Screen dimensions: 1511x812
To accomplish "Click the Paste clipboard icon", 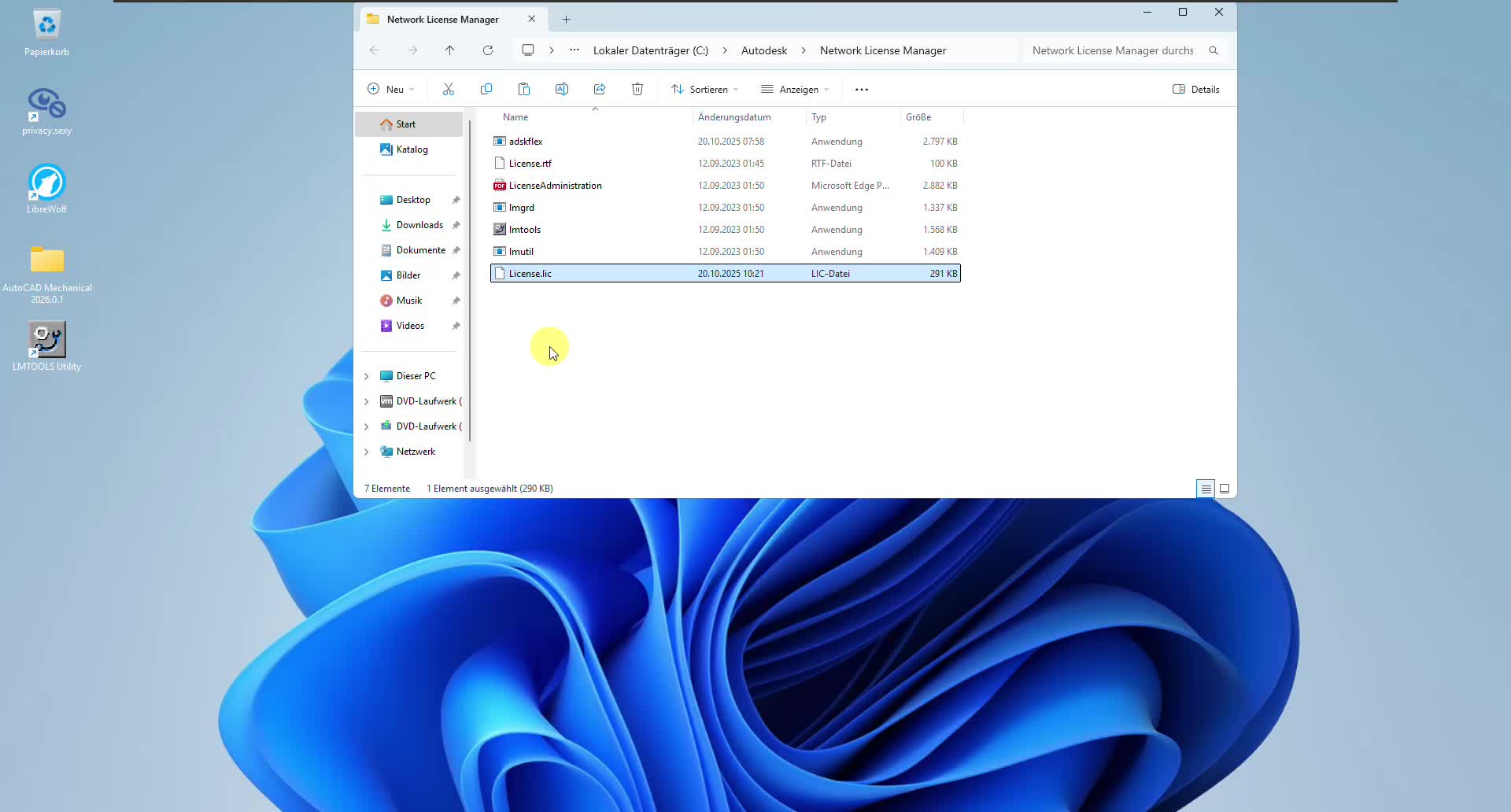I will pyautogui.click(x=524, y=90).
